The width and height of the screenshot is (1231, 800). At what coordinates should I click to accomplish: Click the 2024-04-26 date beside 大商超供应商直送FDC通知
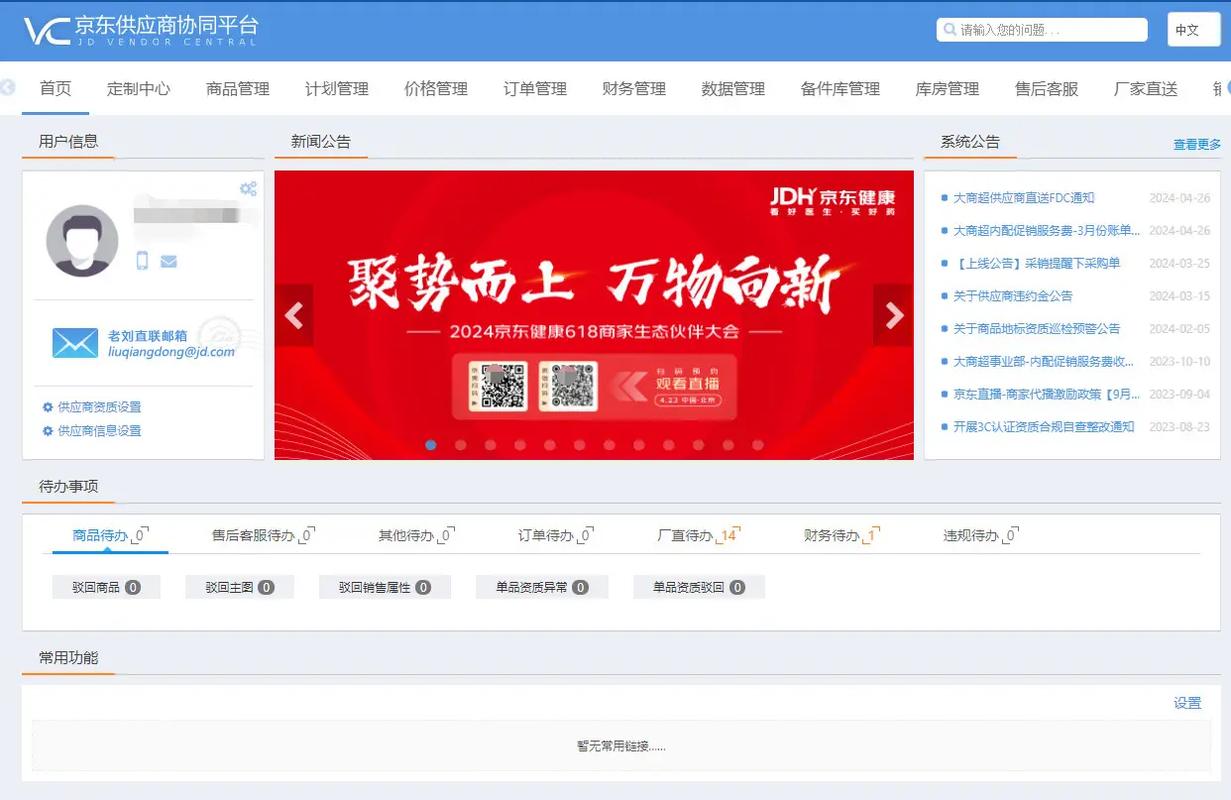1179,198
